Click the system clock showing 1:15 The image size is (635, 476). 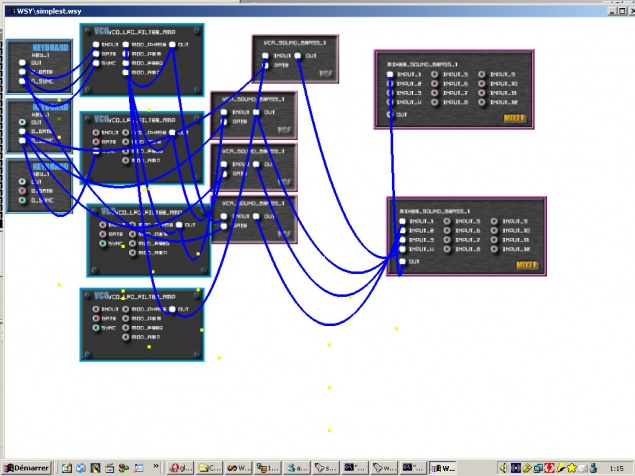[615, 467]
